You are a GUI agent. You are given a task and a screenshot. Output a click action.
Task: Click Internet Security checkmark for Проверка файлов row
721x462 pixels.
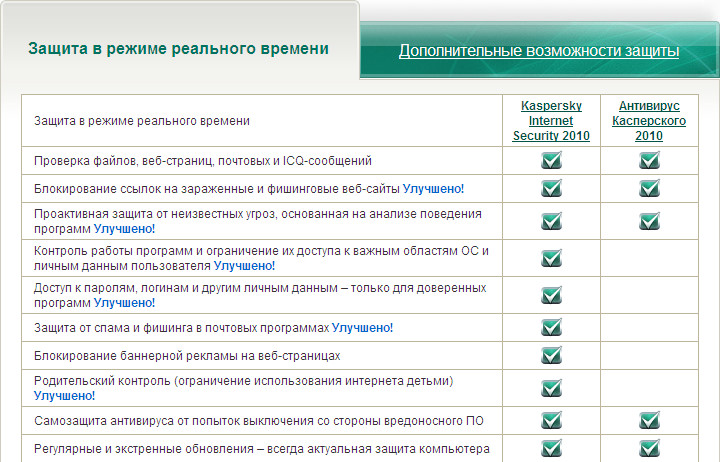[x=551, y=160]
